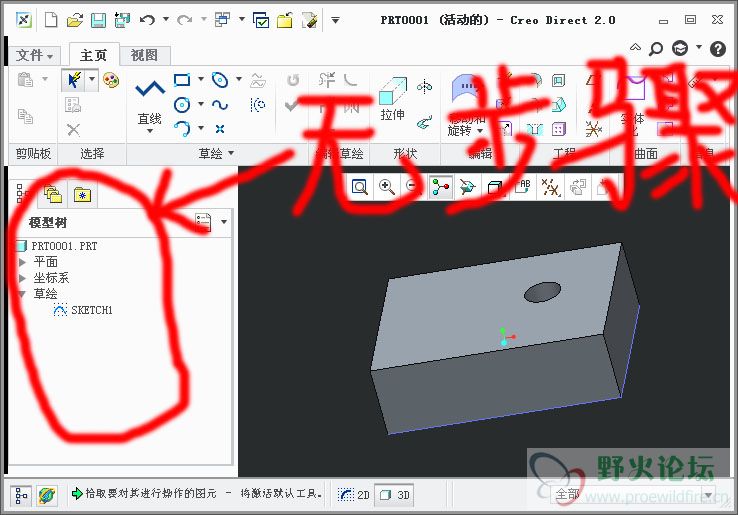This screenshot has width=738, height=515.
Task: Click the Save a copy icon
Action: (122, 20)
